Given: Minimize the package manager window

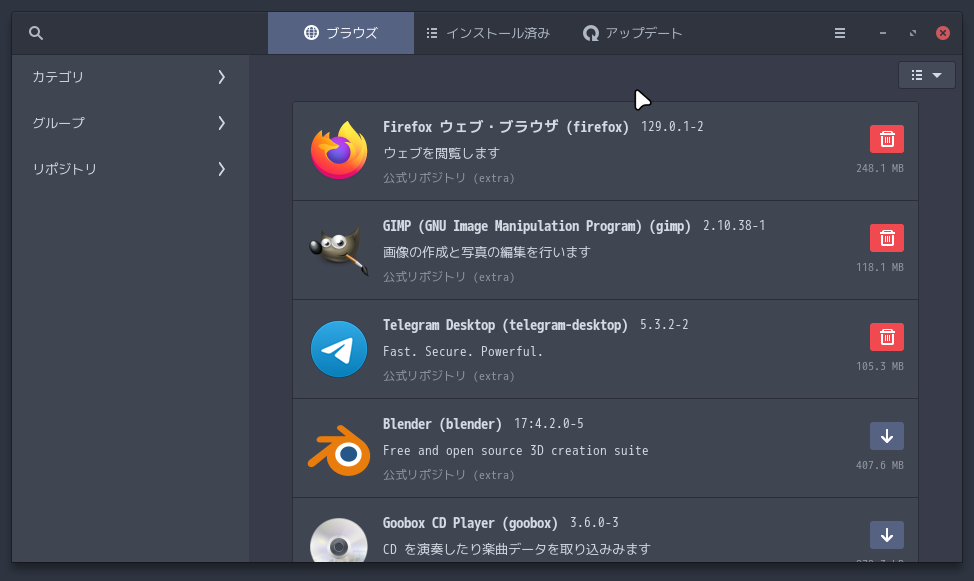Looking at the screenshot, I should [x=883, y=33].
